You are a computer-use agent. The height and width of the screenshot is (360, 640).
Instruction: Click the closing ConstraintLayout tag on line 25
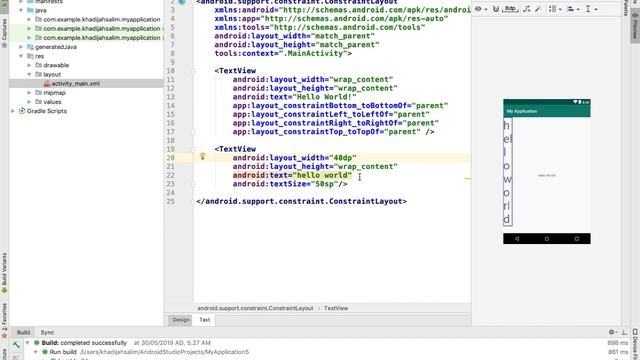click(301, 201)
